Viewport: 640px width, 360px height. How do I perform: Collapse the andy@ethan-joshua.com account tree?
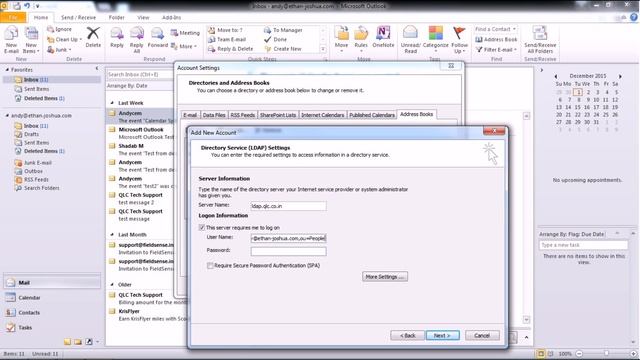7,116
